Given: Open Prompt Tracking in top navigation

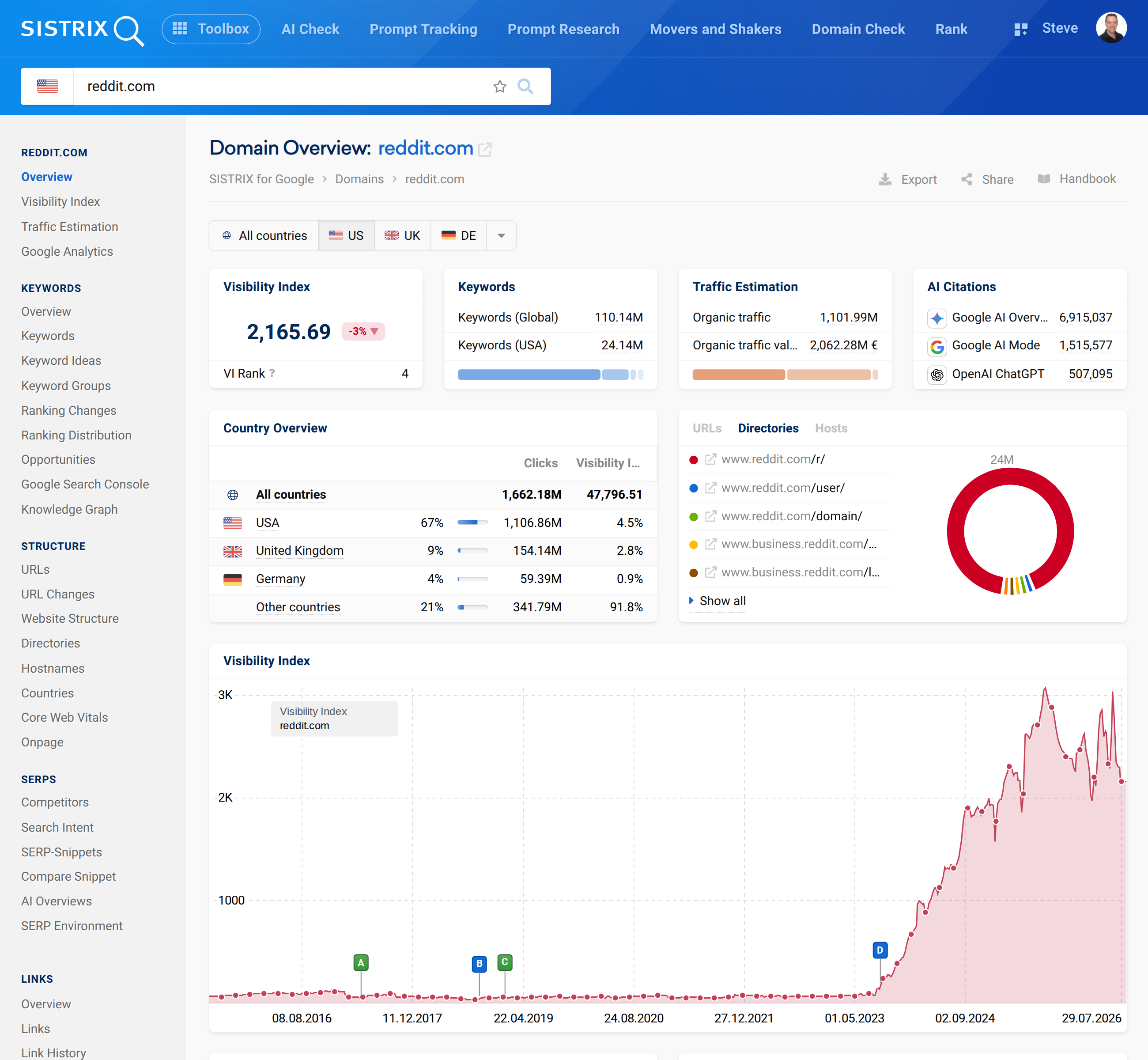Looking at the screenshot, I should click(x=423, y=29).
